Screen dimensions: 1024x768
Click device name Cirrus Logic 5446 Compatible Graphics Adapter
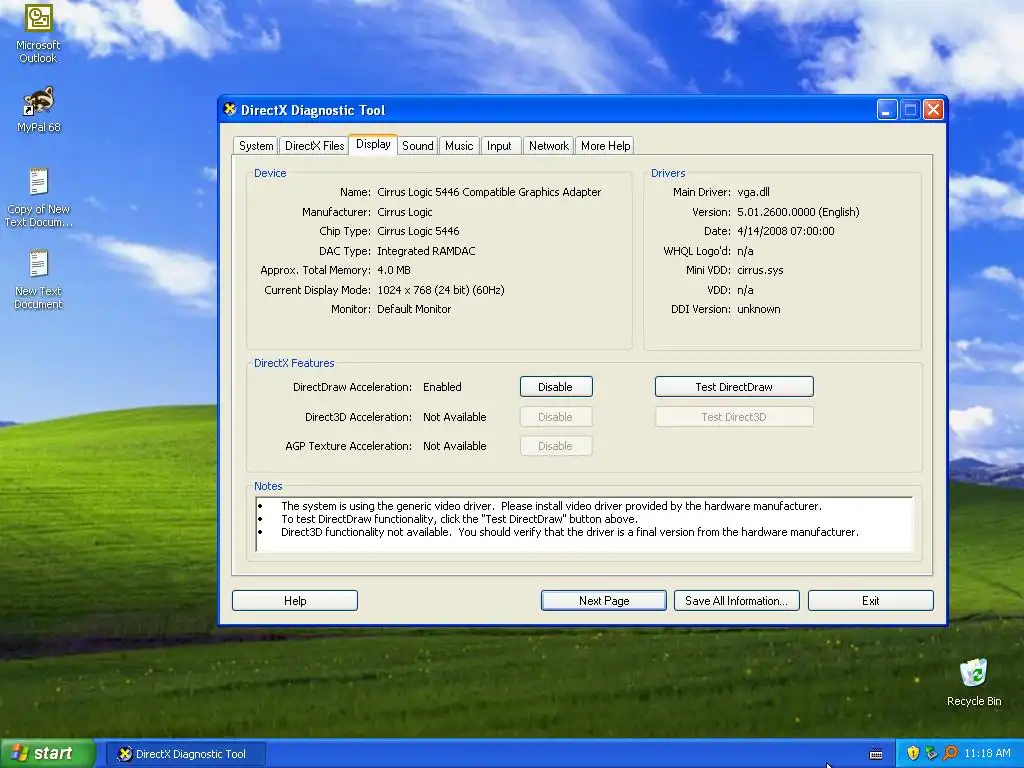489,192
